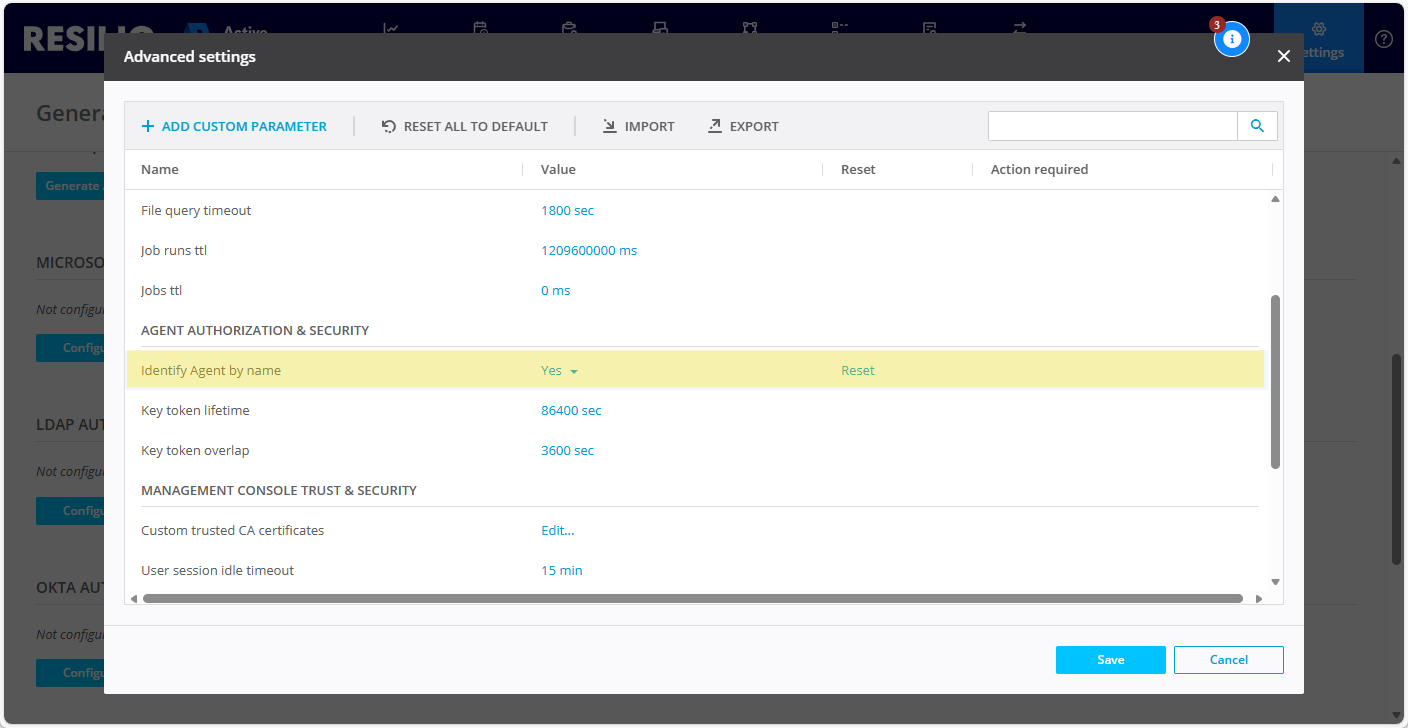Edit Custom trusted CA certificates
Screen dimensions: 1408x728
tap(557, 531)
